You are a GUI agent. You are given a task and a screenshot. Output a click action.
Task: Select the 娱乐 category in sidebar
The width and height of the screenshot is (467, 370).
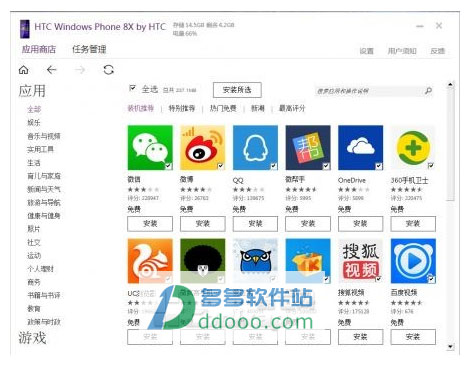point(34,123)
